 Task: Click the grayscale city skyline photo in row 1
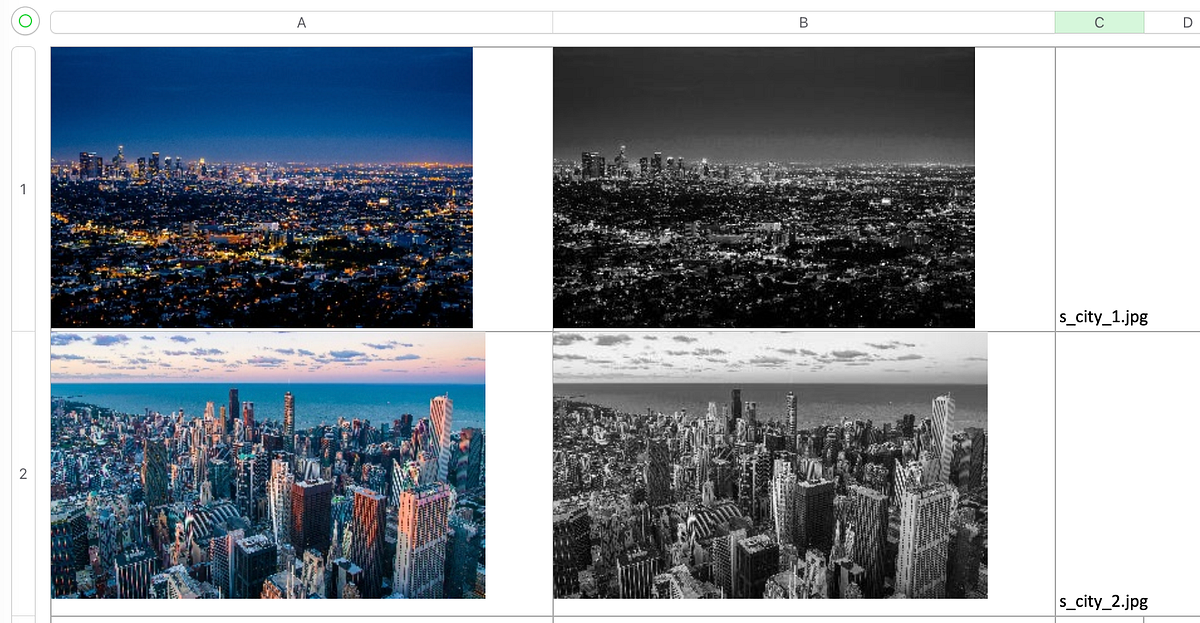(762, 187)
